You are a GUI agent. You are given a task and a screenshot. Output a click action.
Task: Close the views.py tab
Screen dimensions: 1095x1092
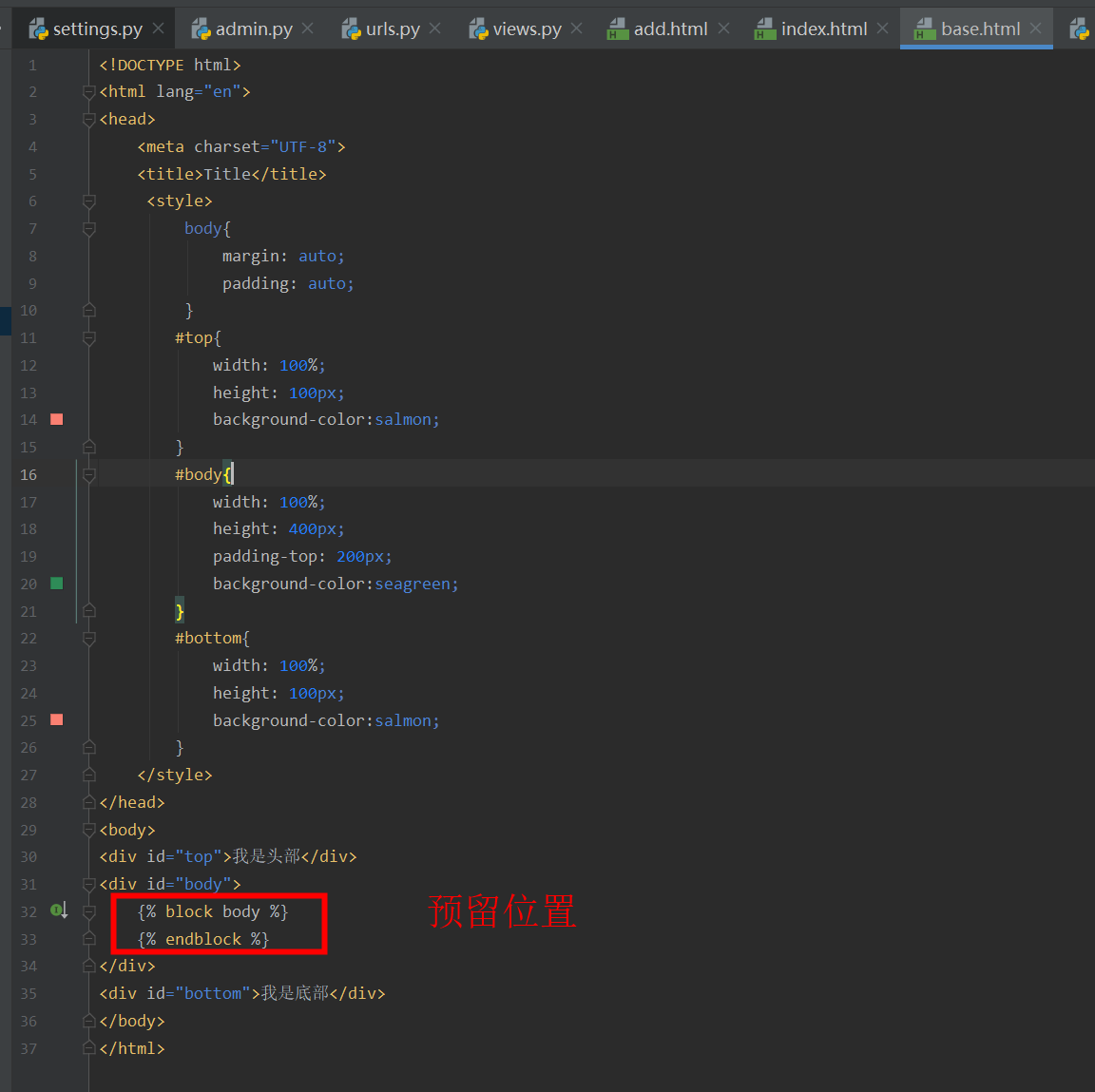[x=577, y=28]
